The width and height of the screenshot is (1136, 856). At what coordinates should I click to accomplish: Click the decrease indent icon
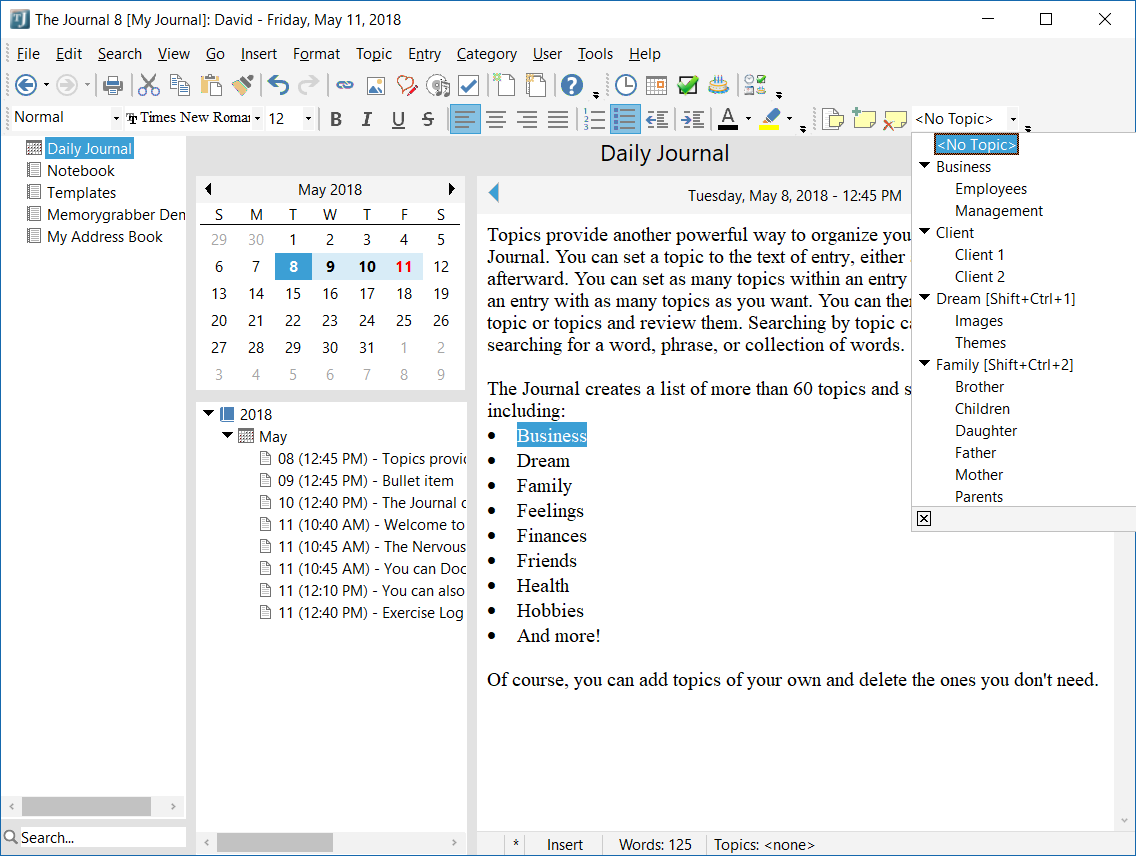click(x=657, y=119)
